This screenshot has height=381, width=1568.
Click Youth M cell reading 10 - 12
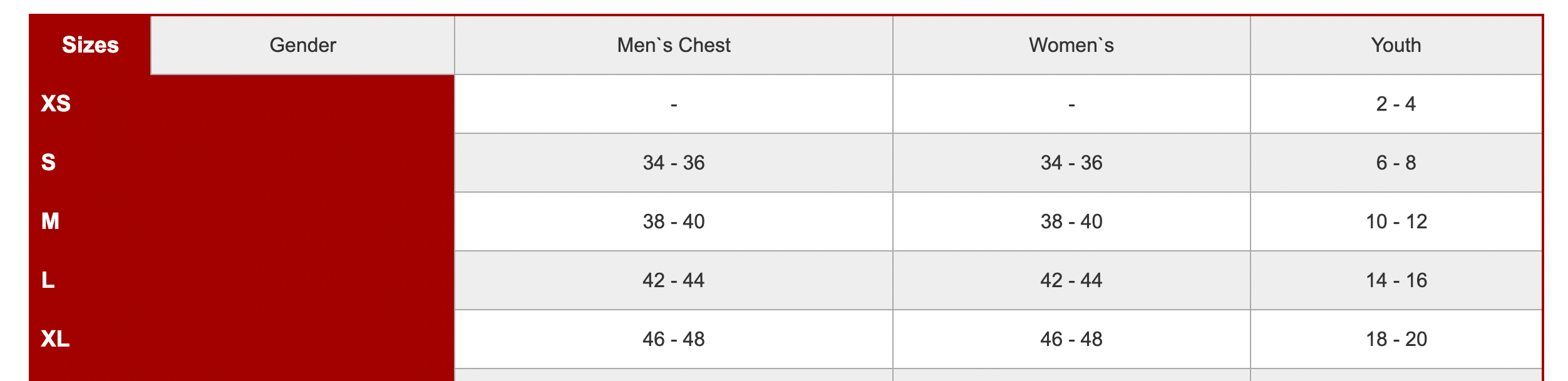tap(1396, 221)
